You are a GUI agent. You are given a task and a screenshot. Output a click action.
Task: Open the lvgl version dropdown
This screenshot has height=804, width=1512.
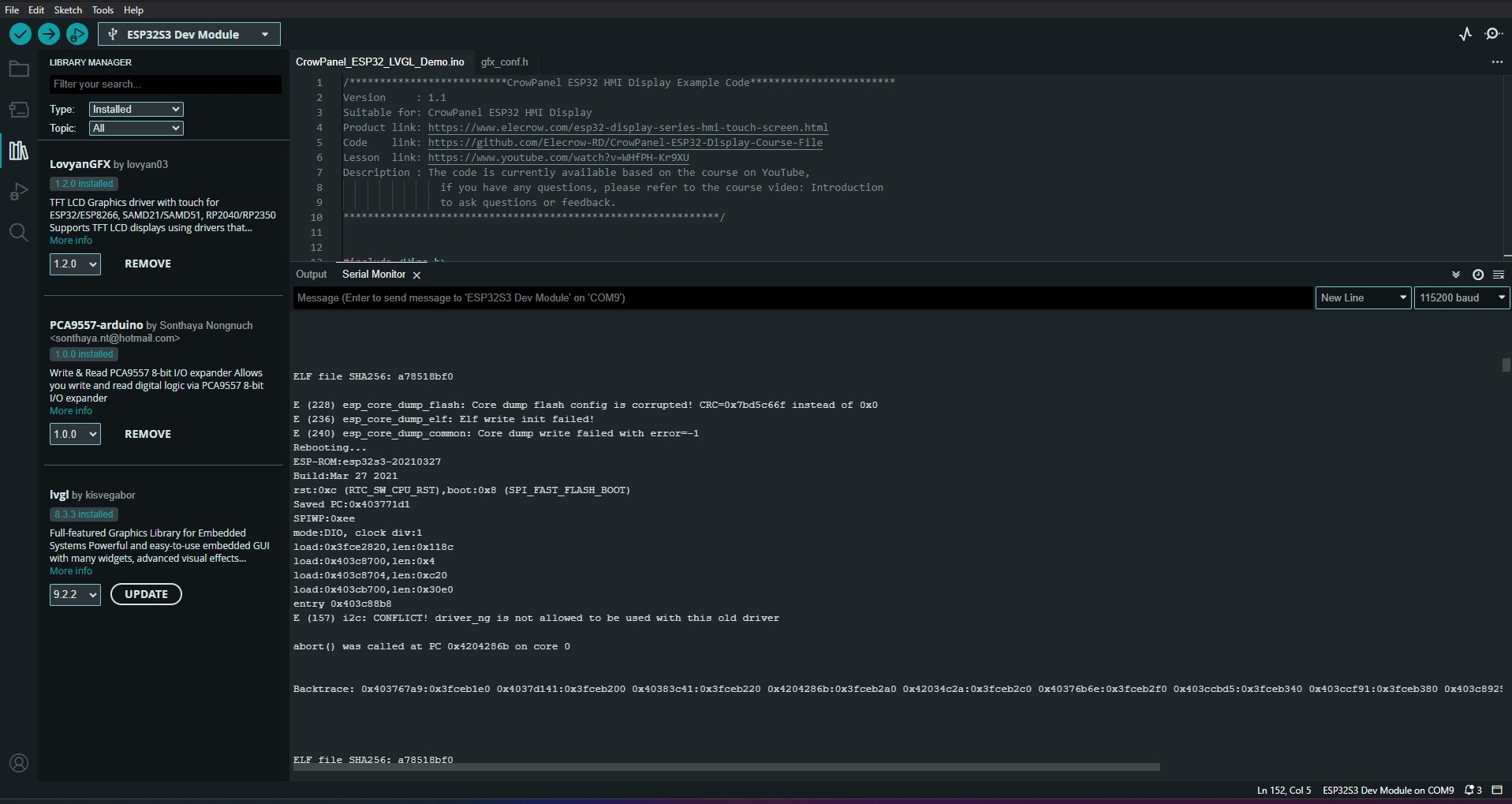point(75,594)
